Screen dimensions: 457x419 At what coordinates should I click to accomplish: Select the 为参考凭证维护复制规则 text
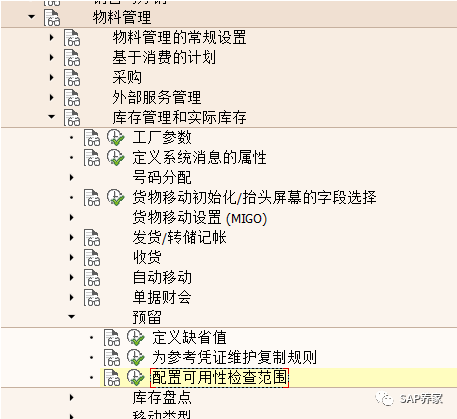pyautogui.click(x=234, y=357)
